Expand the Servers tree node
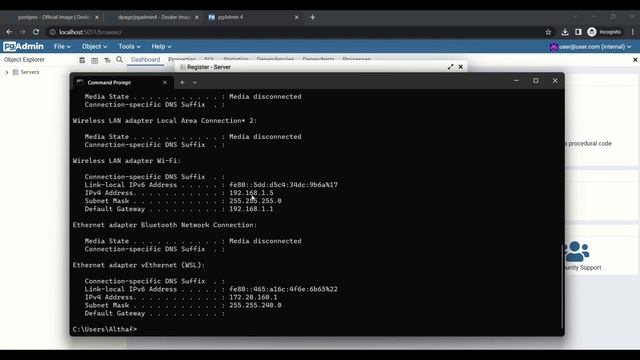The width and height of the screenshot is (640, 360). pyautogui.click(x=7, y=72)
